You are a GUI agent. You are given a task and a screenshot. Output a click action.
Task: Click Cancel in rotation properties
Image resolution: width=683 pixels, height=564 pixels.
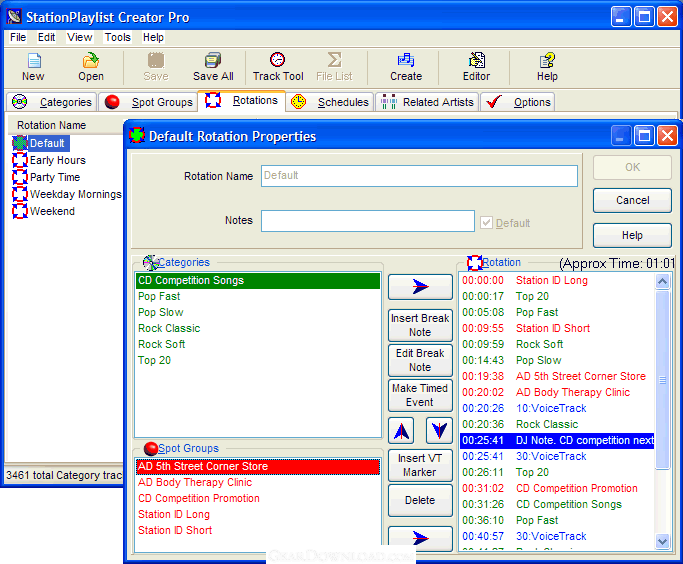pyautogui.click(x=632, y=200)
